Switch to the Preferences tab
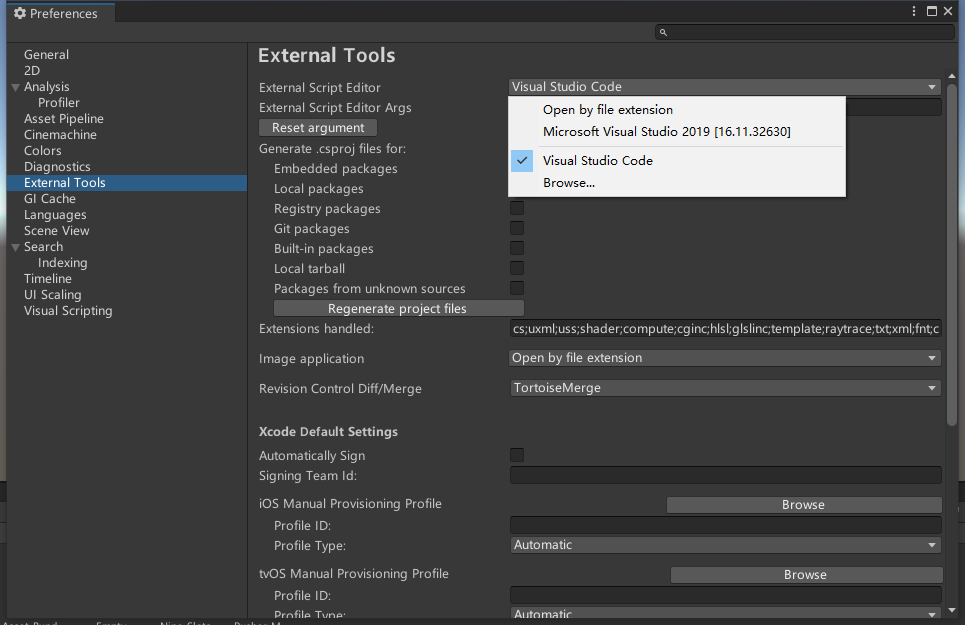Viewport: 965px width, 625px height. click(x=60, y=13)
